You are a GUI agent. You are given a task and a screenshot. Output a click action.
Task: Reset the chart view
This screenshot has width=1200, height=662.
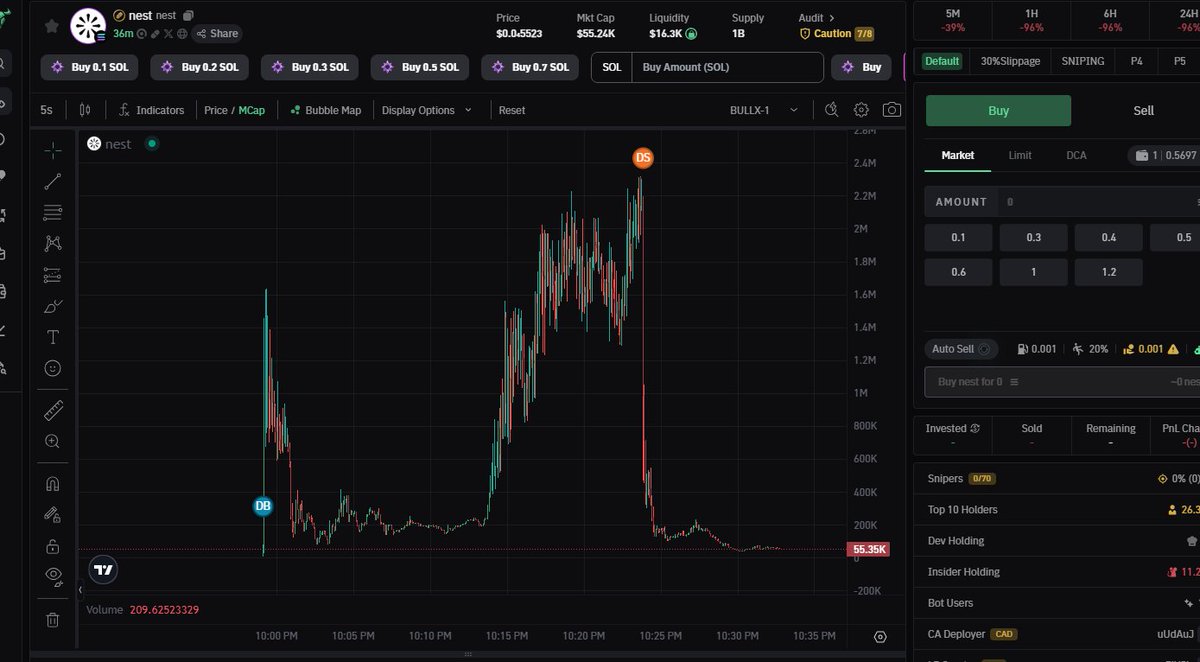(x=512, y=110)
